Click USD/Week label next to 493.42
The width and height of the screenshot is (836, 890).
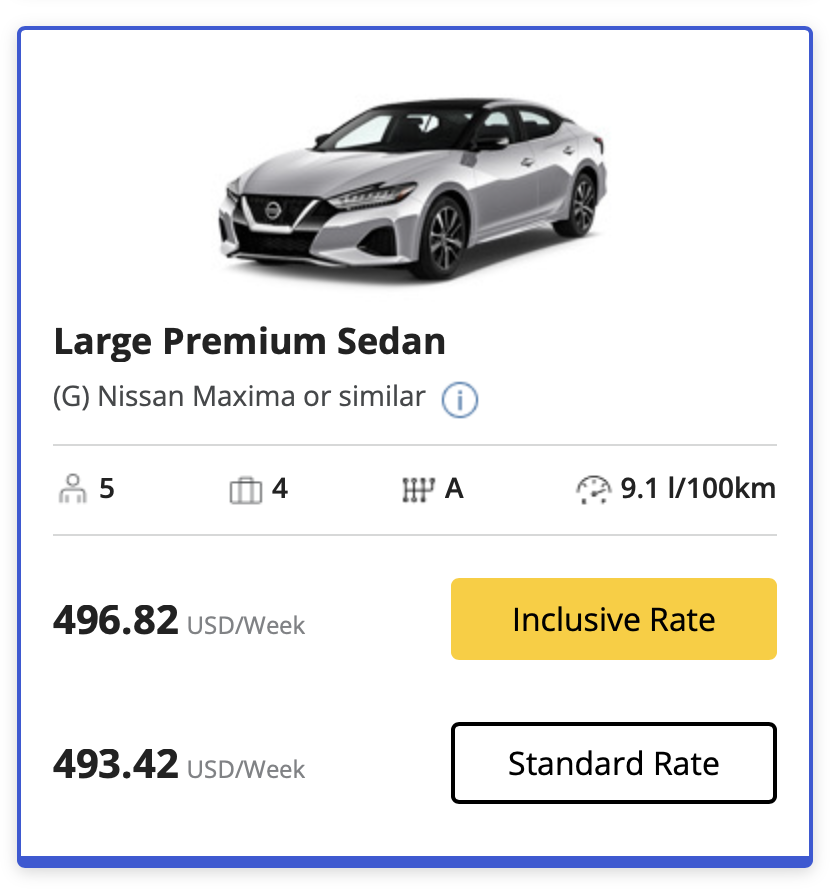pyautogui.click(x=246, y=770)
